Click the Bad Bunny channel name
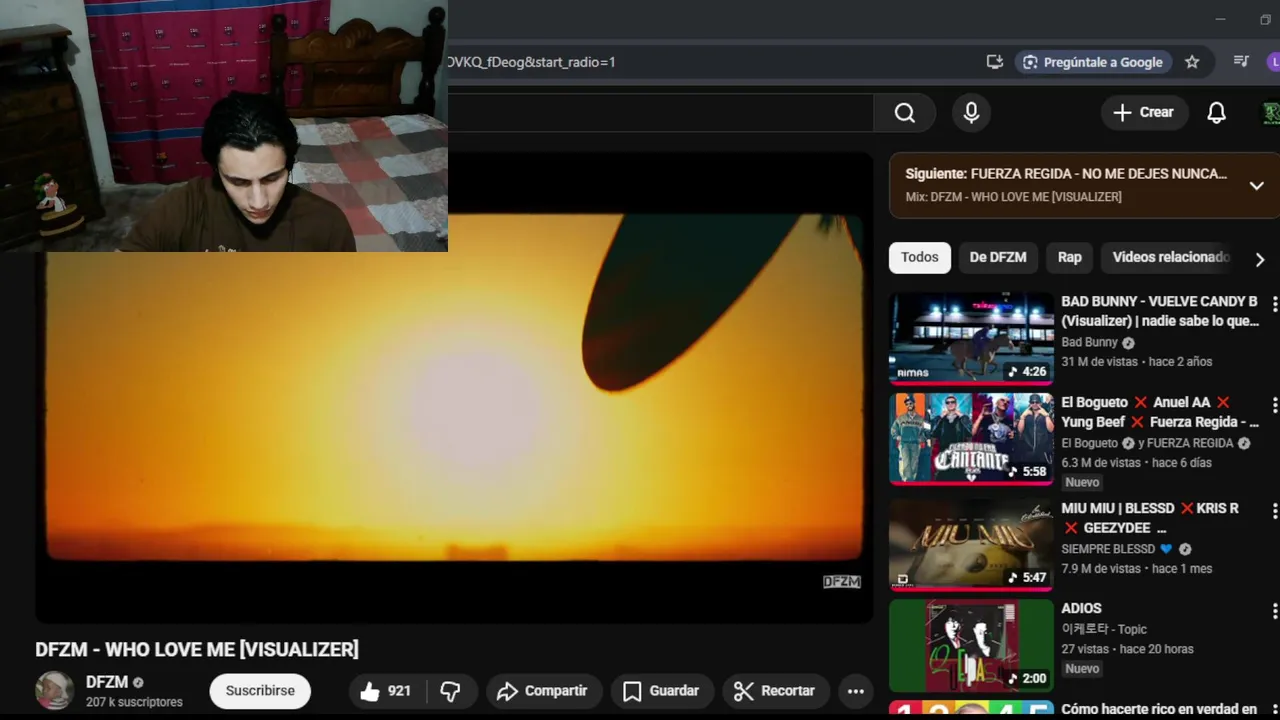 (1089, 342)
